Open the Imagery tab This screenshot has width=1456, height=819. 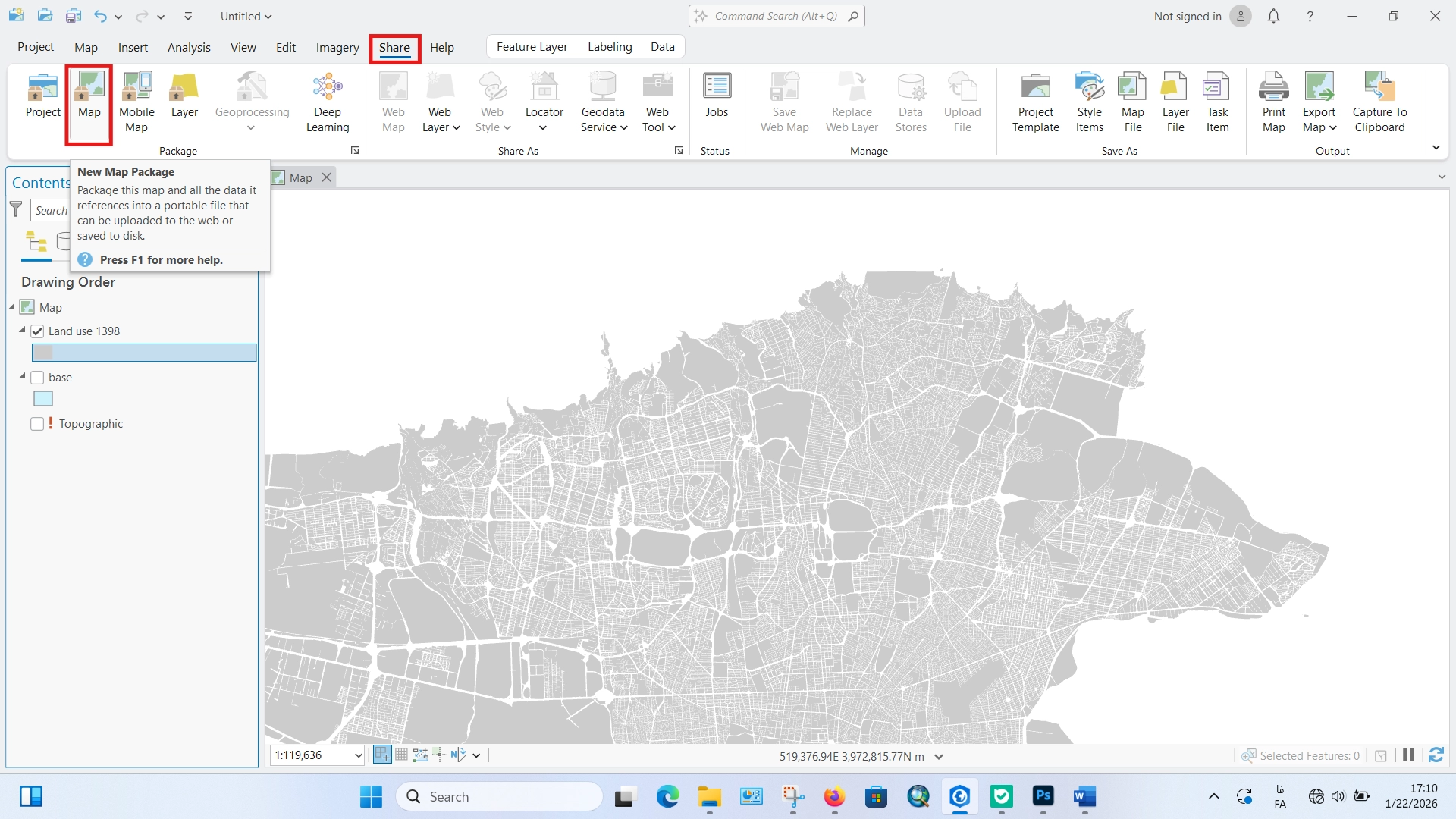click(337, 47)
